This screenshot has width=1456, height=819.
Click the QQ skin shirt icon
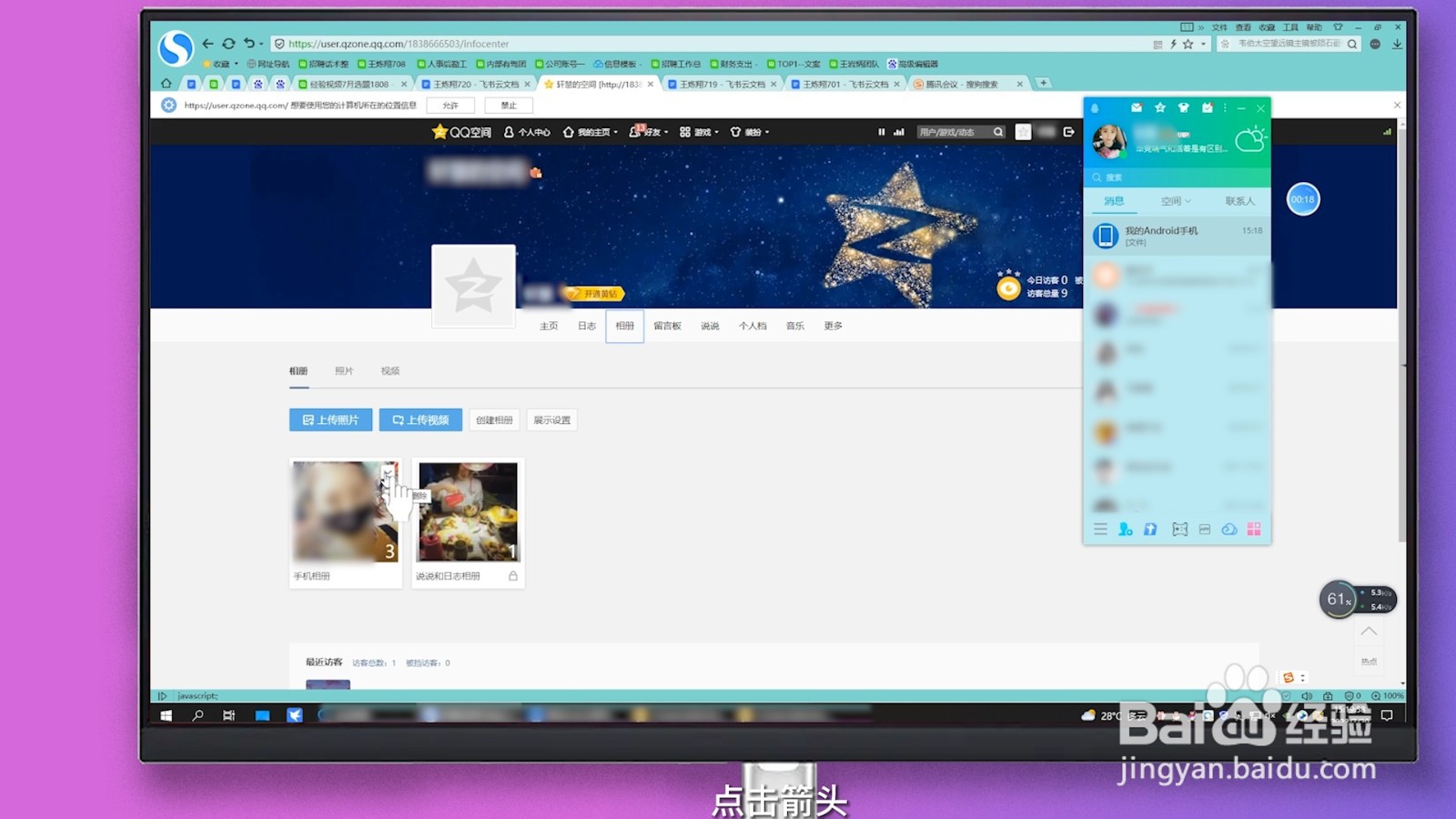(x=1184, y=107)
